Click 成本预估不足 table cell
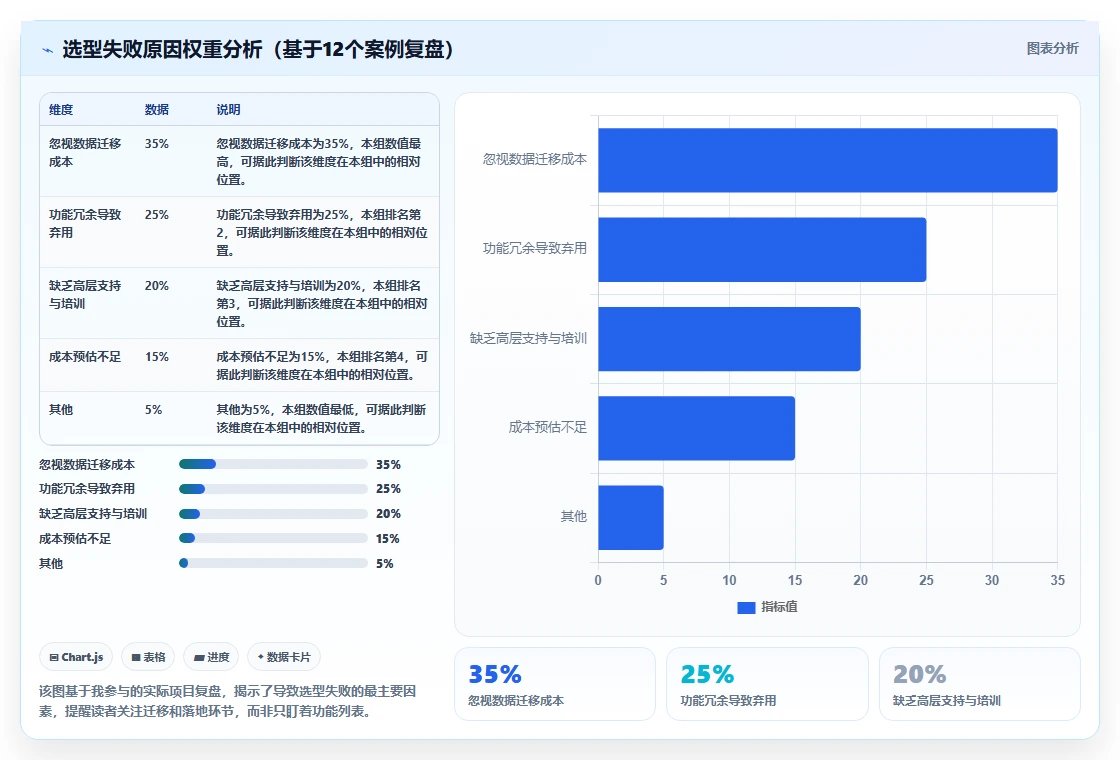 85,356
